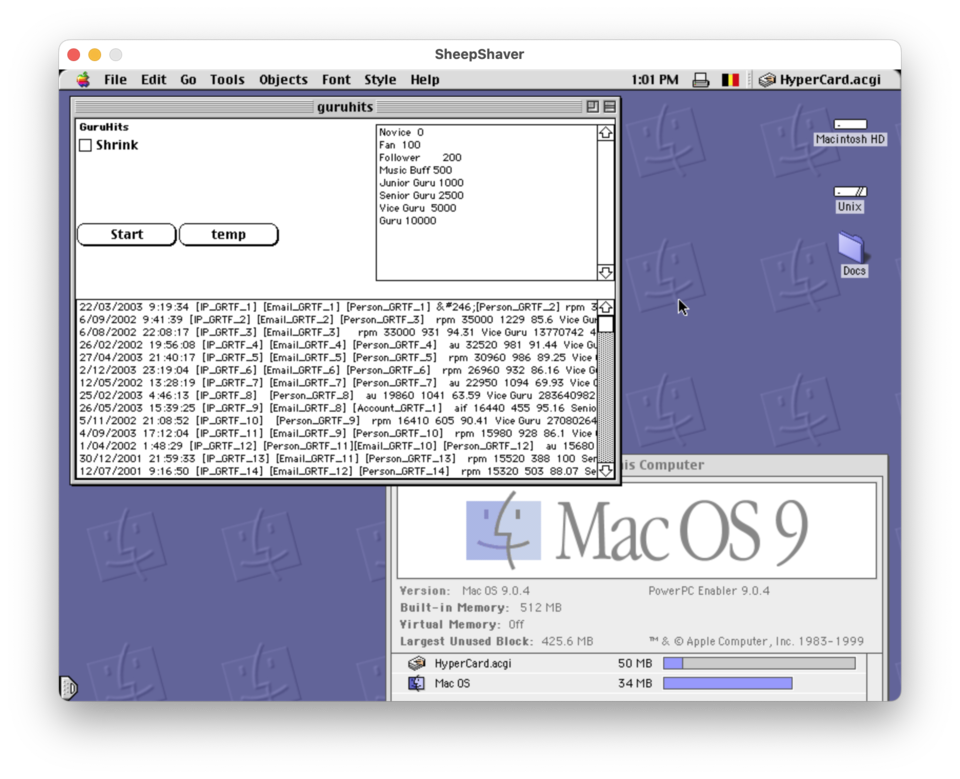This screenshot has height=779, width=960.
Task: Open the Edit menu
Action: point(153,80)
